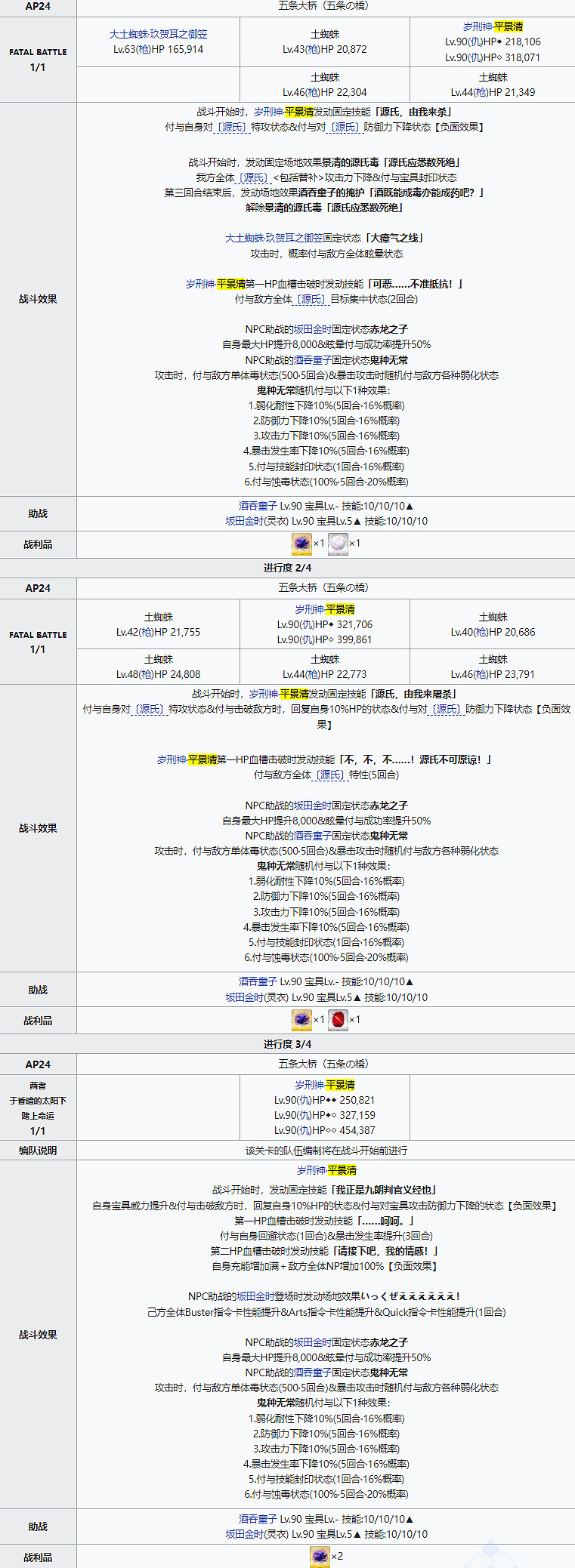The image size is (575, 1568).
Task: Click text 该关卡的队伍编制将在战斗开始前进行
Action: tap(325, 1151)
